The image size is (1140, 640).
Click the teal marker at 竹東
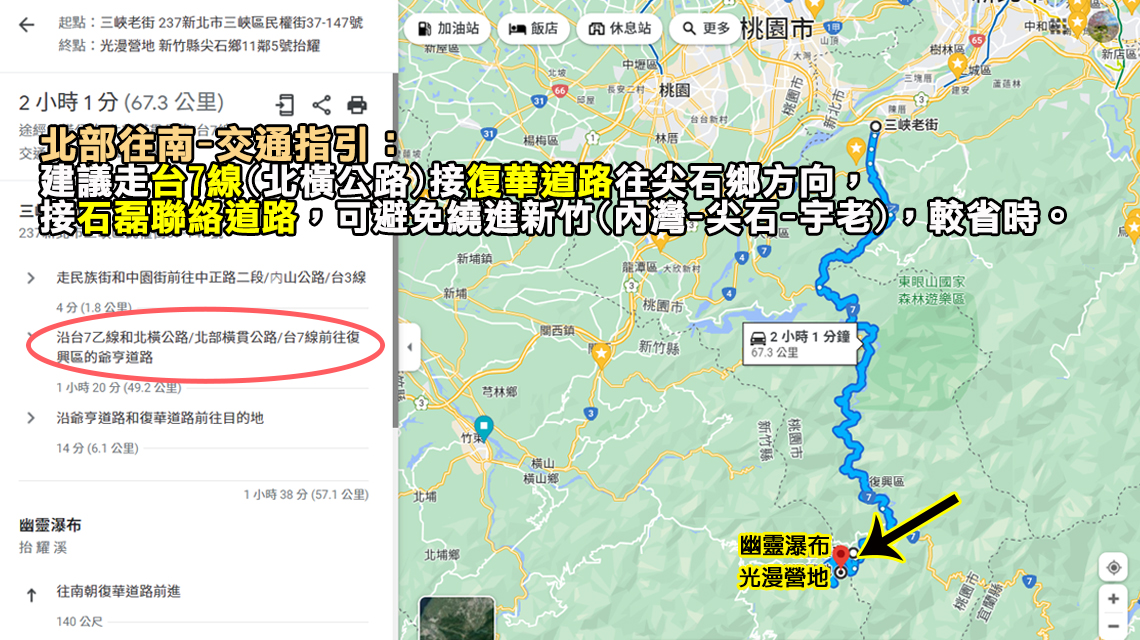[x=484, y=425]
